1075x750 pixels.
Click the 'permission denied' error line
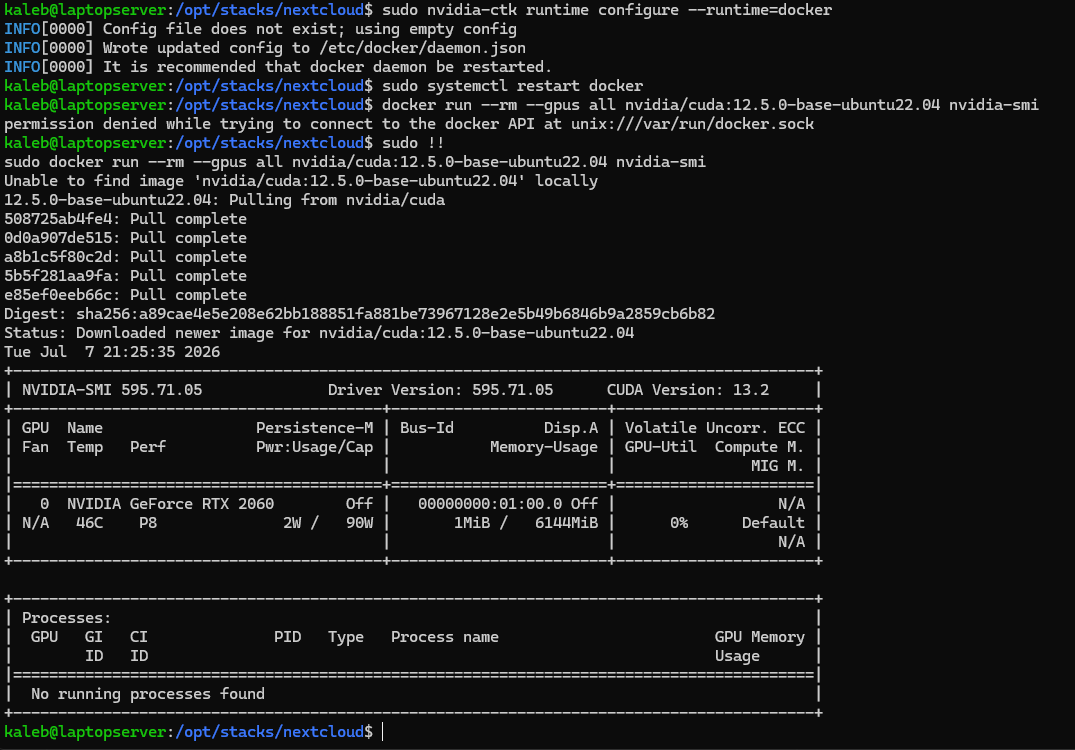tap(409, 124)
